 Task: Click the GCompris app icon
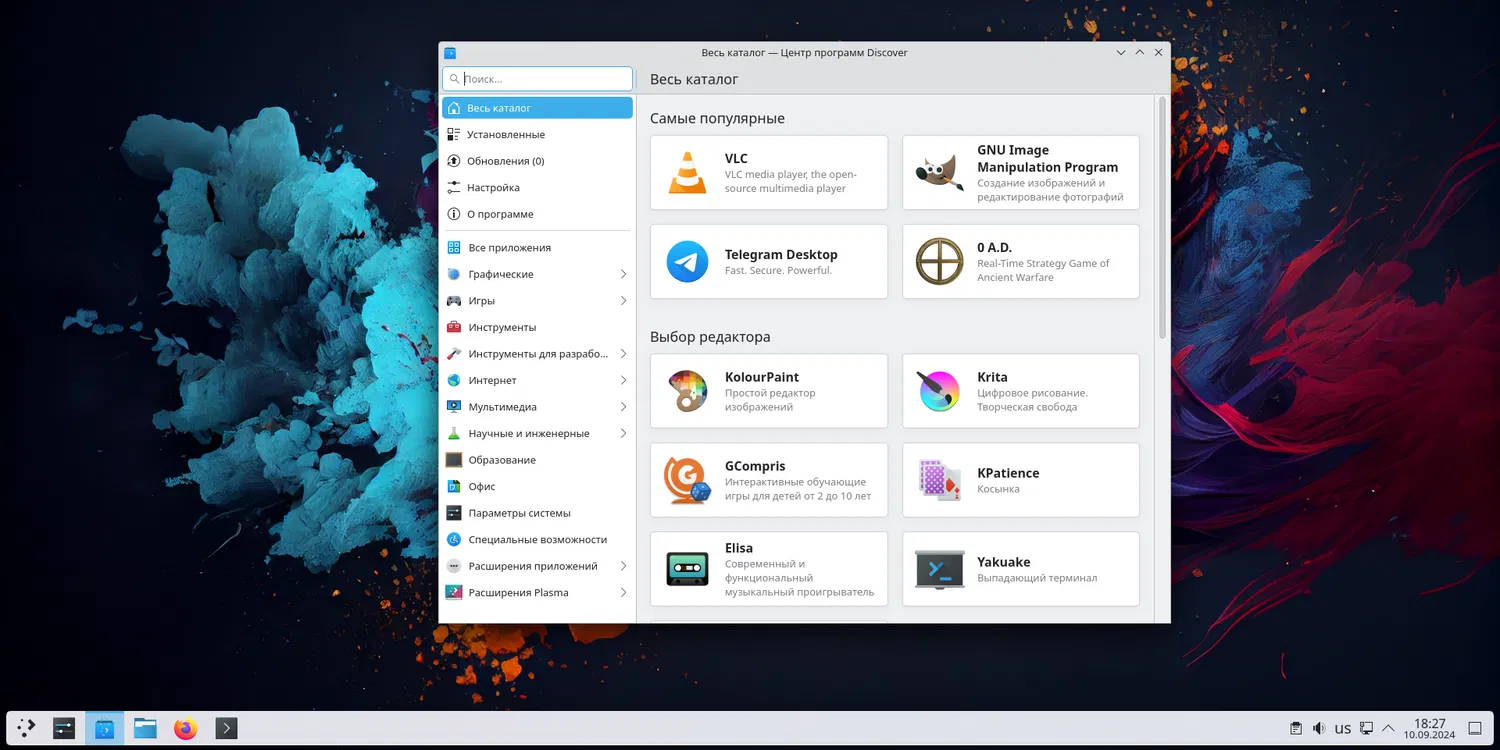point(687,480)
